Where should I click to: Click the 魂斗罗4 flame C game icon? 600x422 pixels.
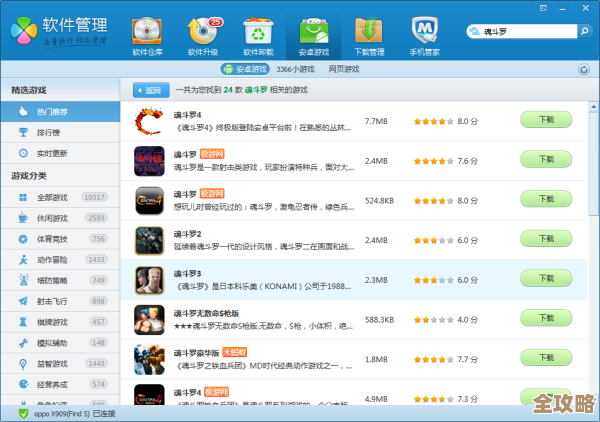pyautogui.click(x=149, y=121)
